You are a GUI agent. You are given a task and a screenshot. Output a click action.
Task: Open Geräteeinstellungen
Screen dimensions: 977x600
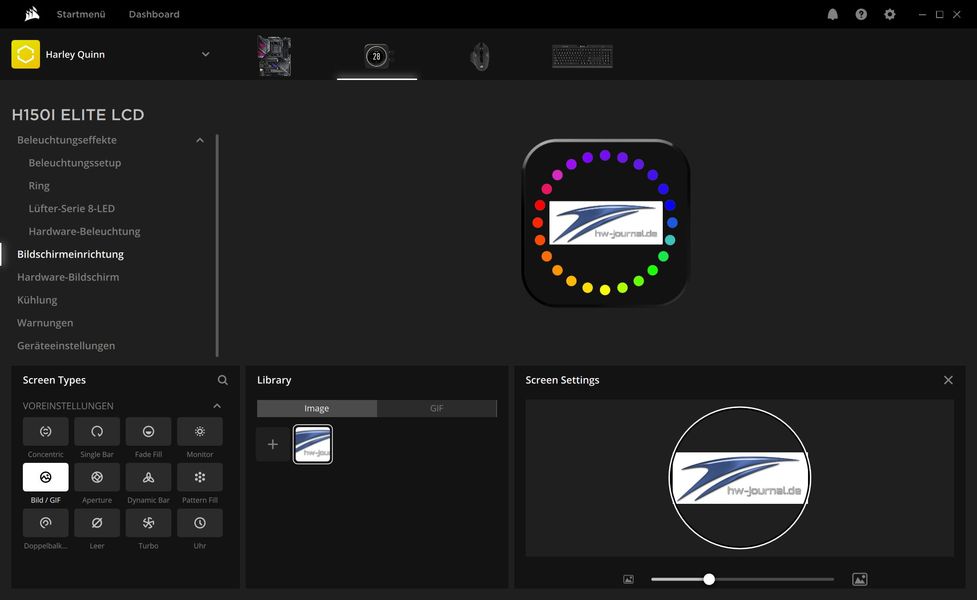66,345
